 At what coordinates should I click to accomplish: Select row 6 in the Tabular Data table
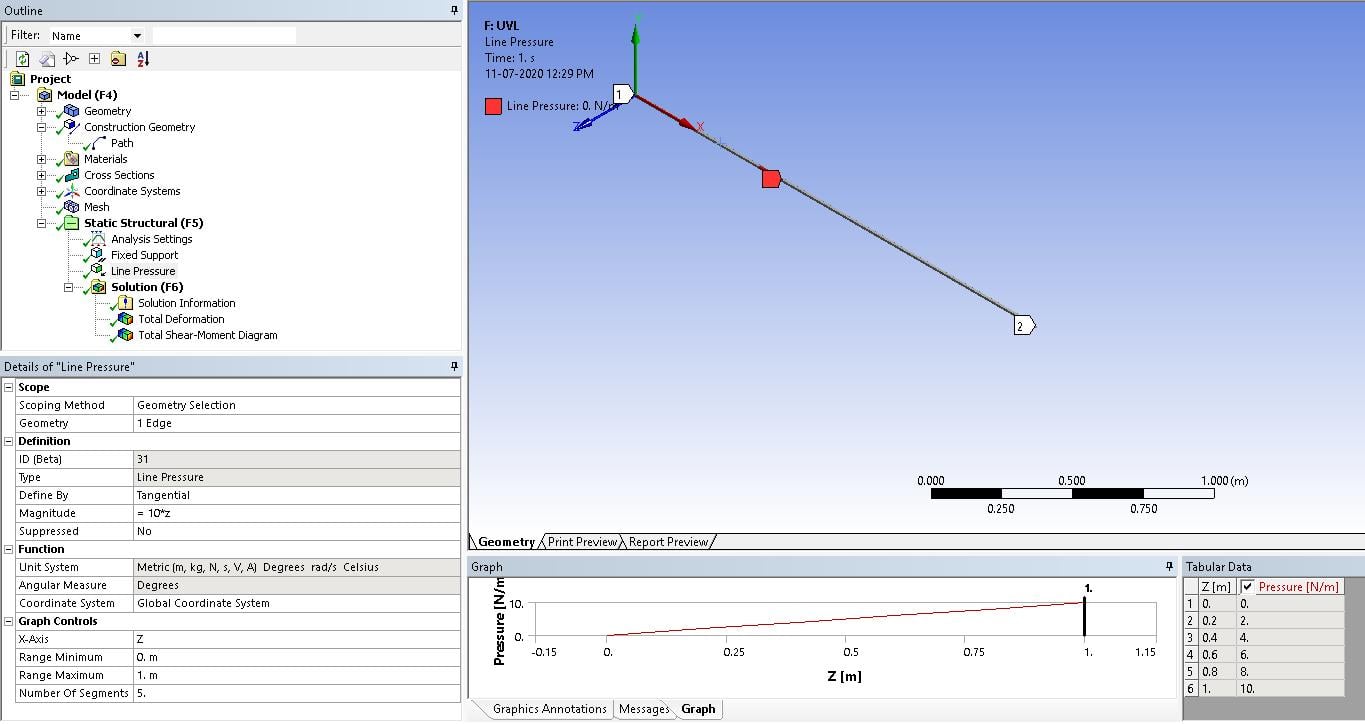click(x=1190, y=689)
